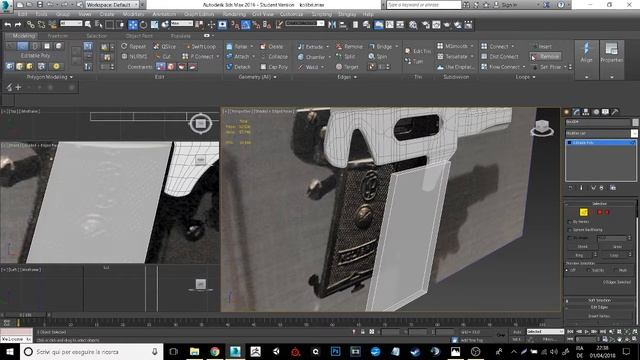Select the Off preview selection radio
Screen dimensions: 640x360
(x=567, y=270)
